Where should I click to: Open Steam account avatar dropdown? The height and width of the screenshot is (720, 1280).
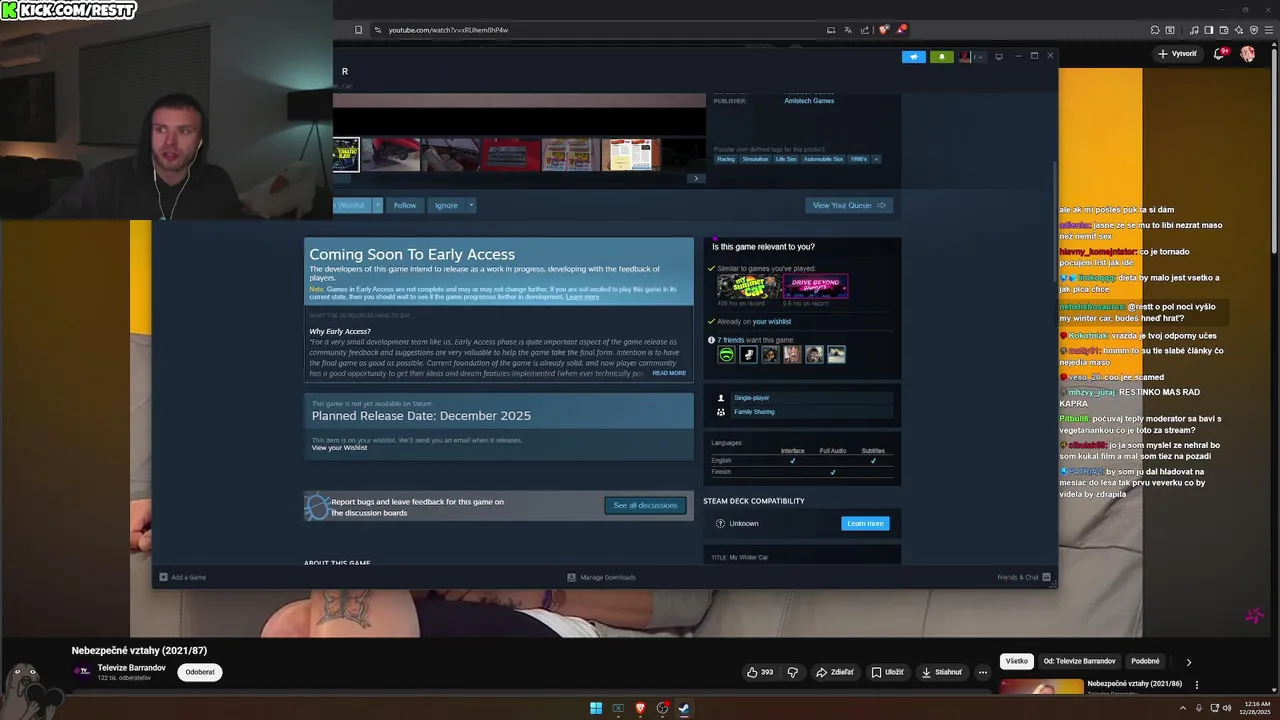971,57
